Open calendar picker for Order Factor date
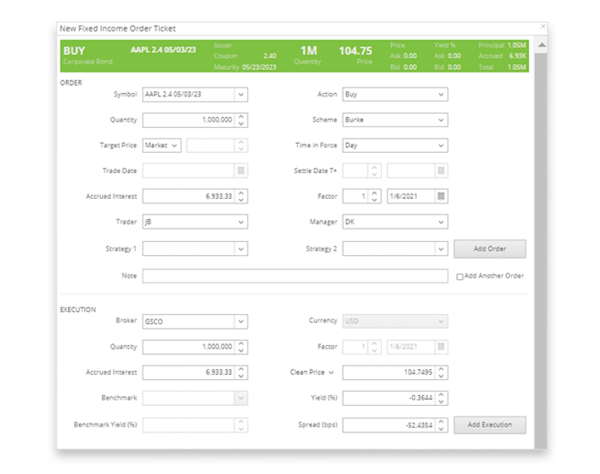Screen dimensions: 600x474 [441, 196]
